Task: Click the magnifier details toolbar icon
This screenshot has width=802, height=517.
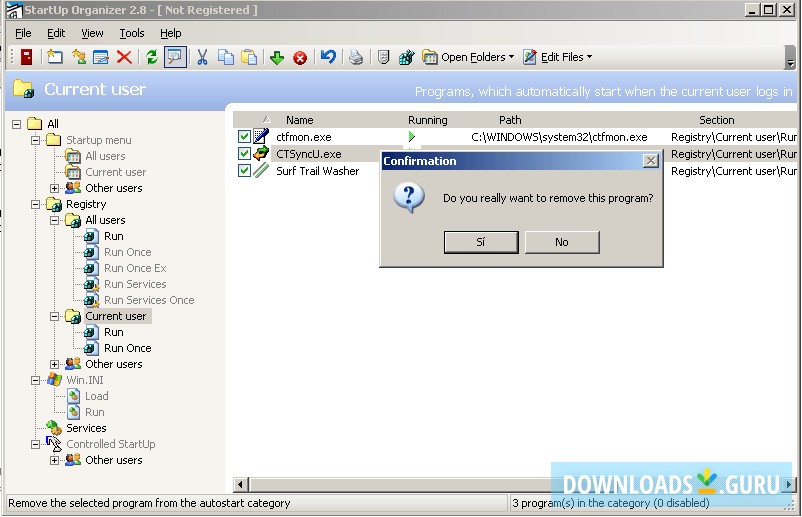Action: 175,57
